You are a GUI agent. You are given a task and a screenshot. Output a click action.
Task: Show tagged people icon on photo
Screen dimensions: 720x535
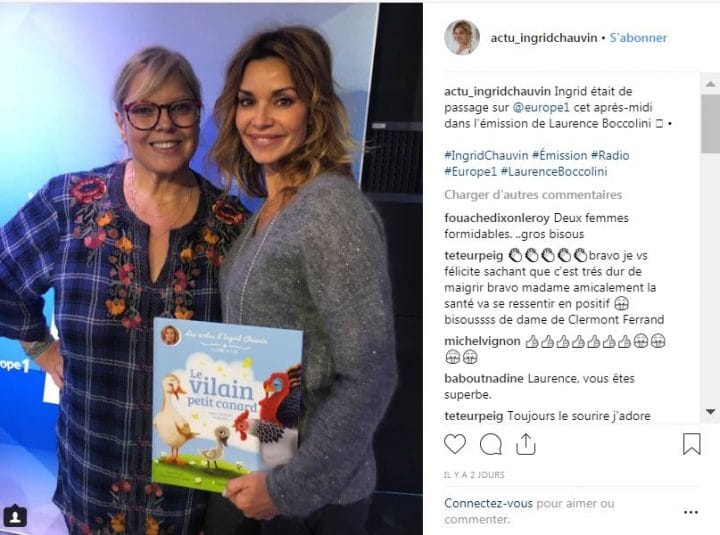[x=15, y=517]
